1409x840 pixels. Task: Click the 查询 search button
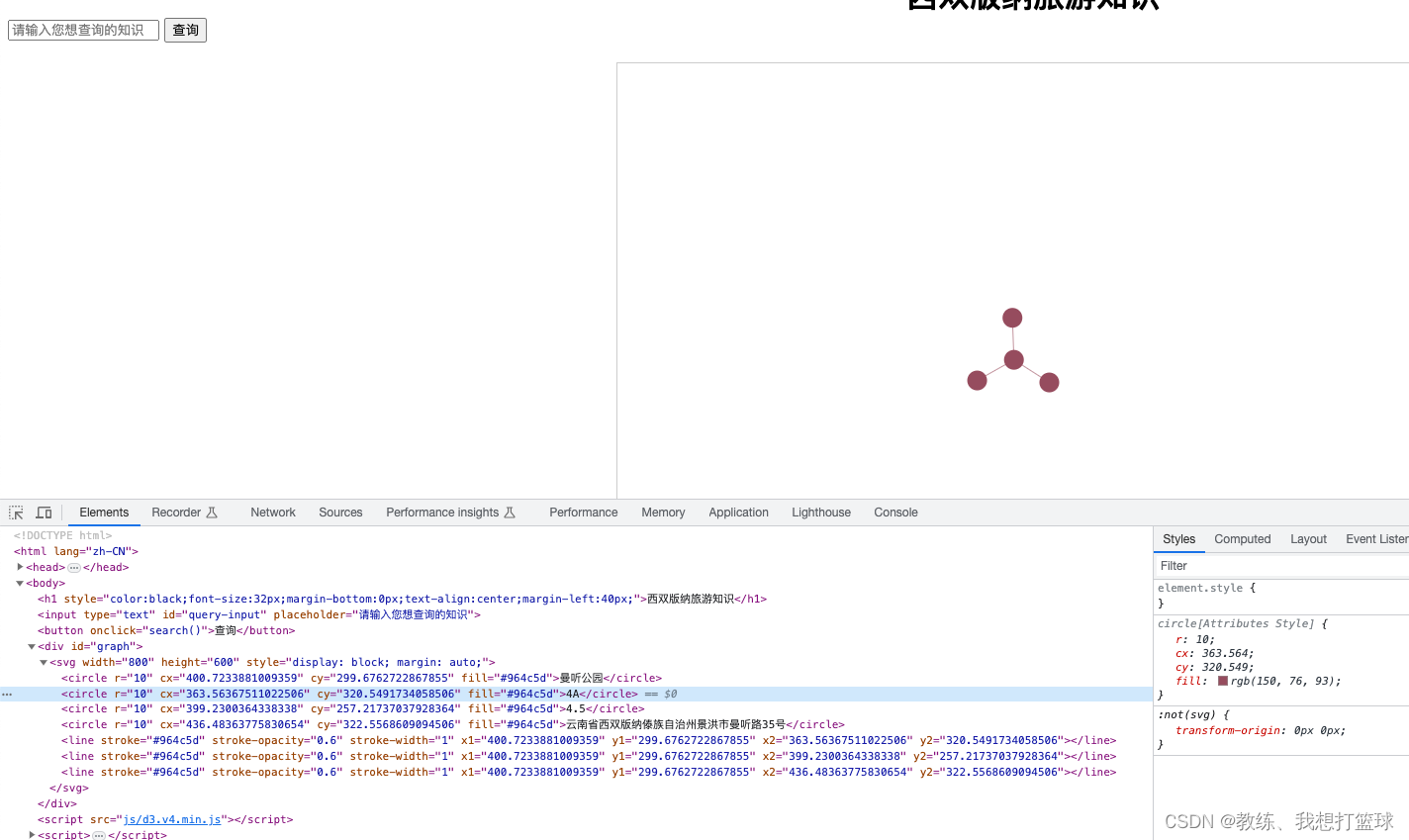185,30
